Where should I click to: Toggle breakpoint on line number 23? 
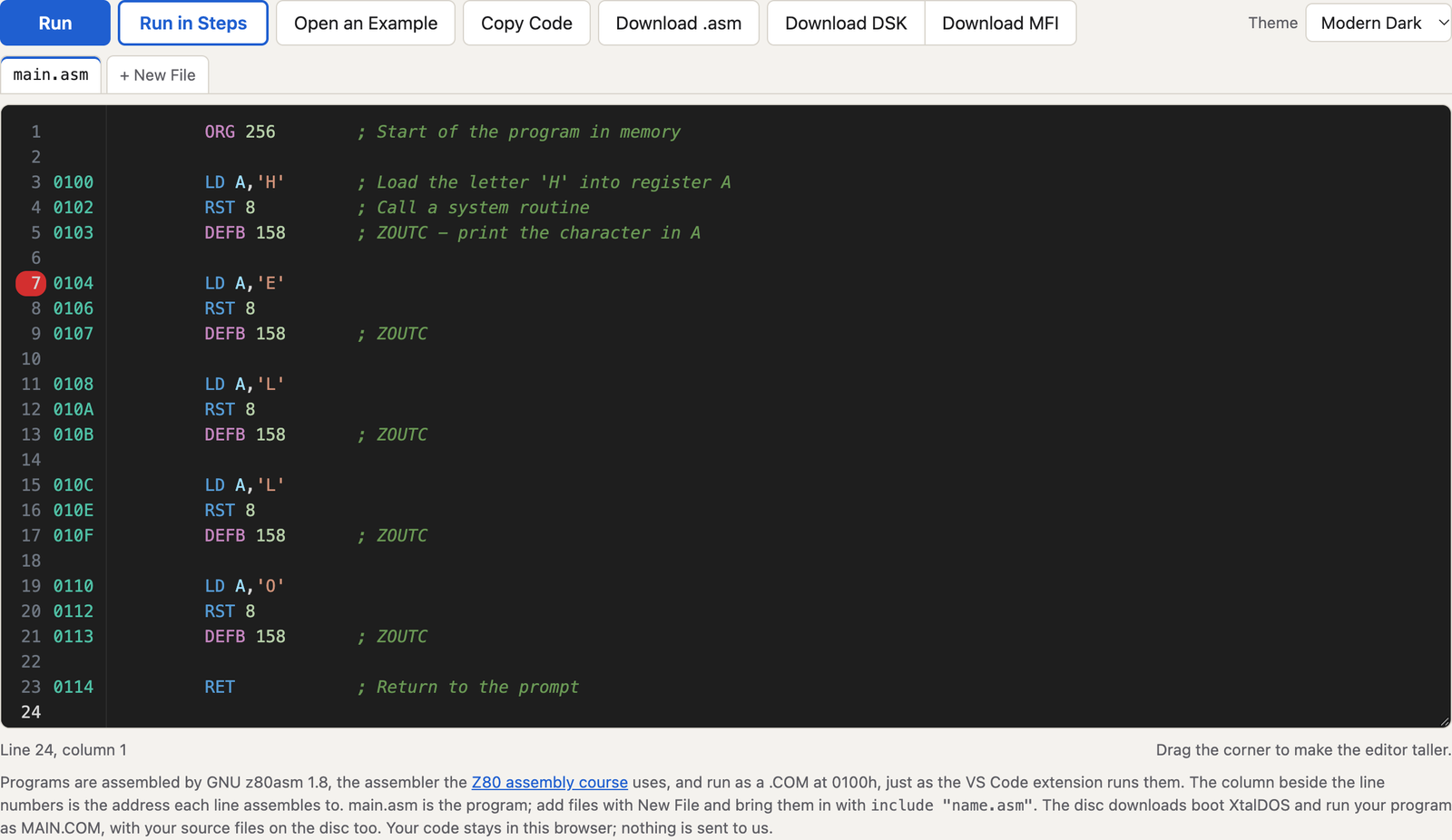pyautogui.click(x=31, y=687)
